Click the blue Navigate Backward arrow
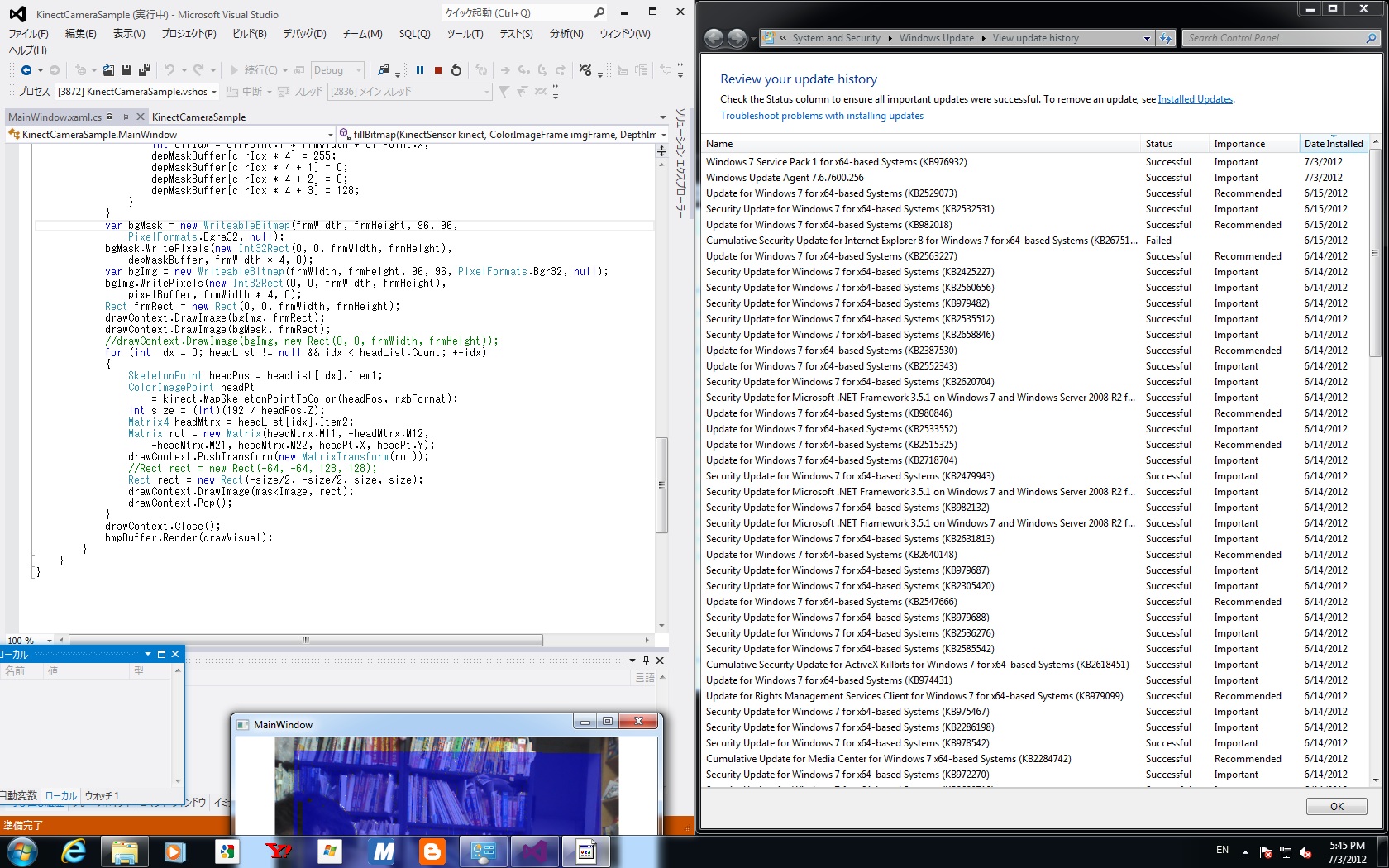1389x868 pixels. tap(26, 70)
